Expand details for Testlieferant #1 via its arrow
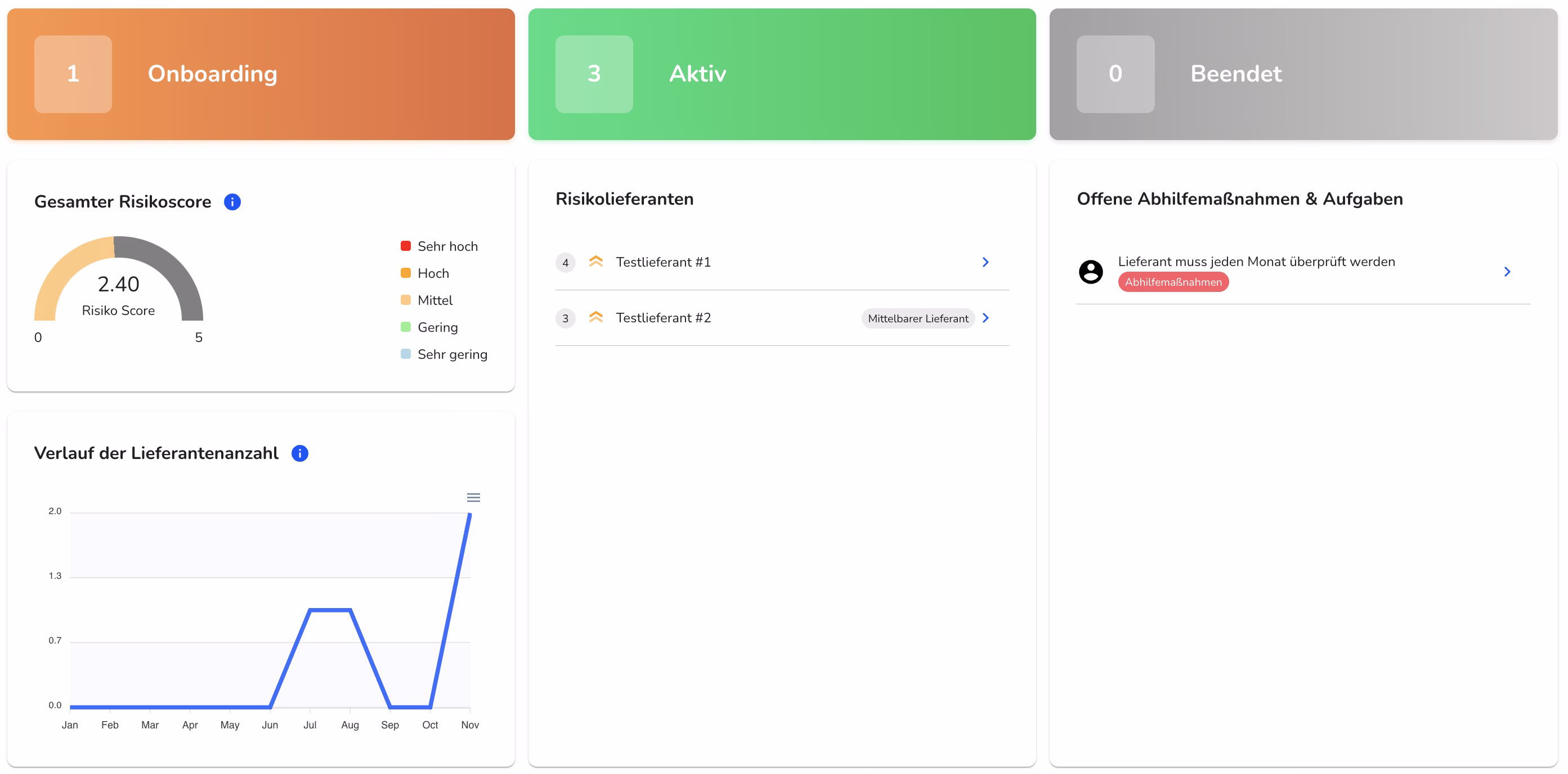 pos(985,262)
